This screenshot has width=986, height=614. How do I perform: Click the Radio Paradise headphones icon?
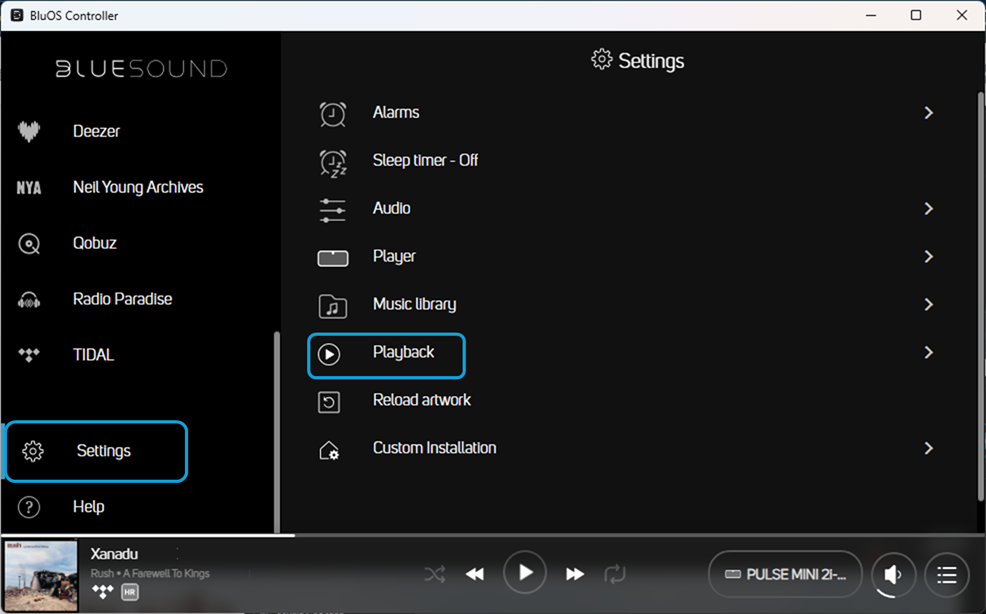coord(29,299)
